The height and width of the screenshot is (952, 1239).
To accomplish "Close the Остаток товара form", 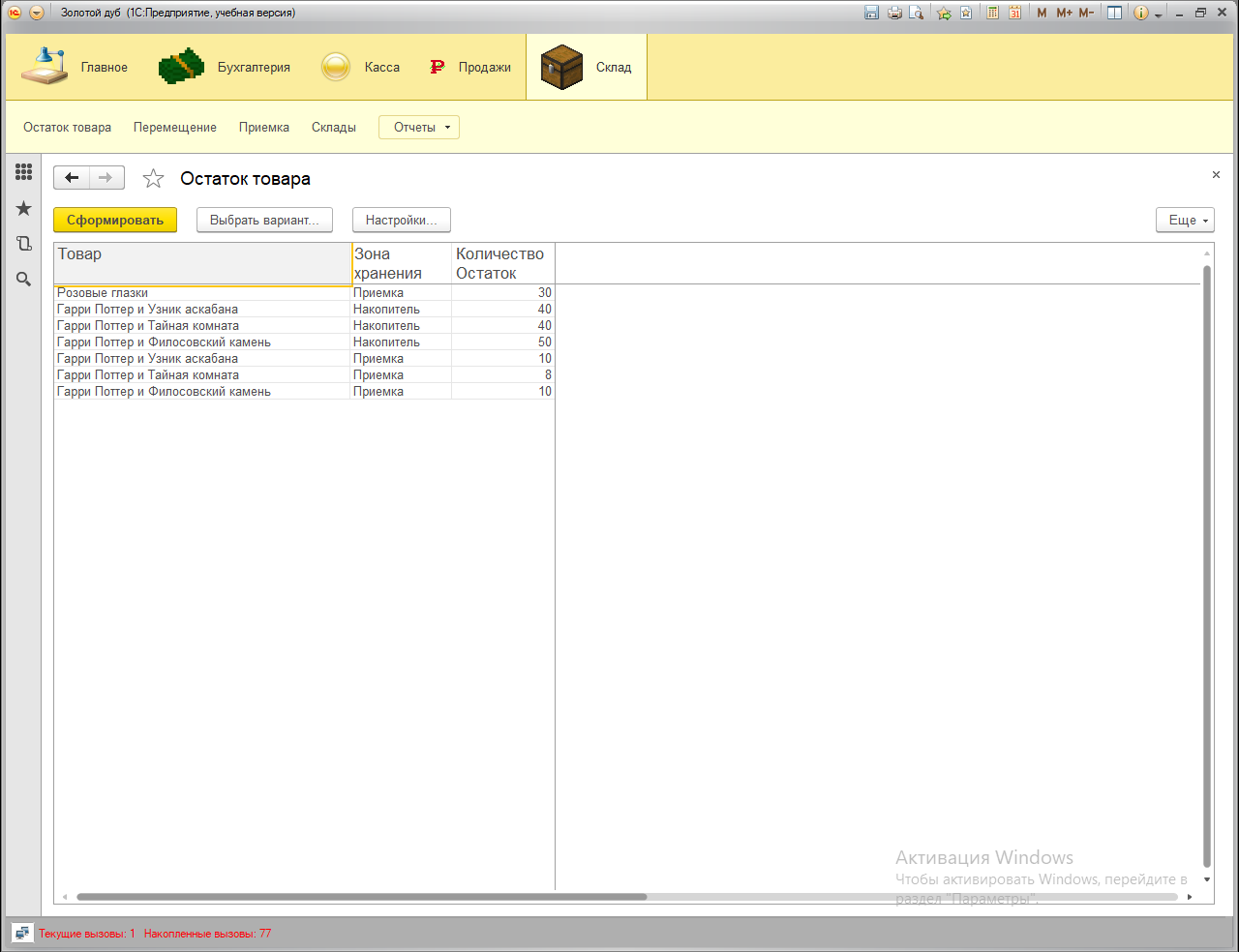I will pos(1216,175).
